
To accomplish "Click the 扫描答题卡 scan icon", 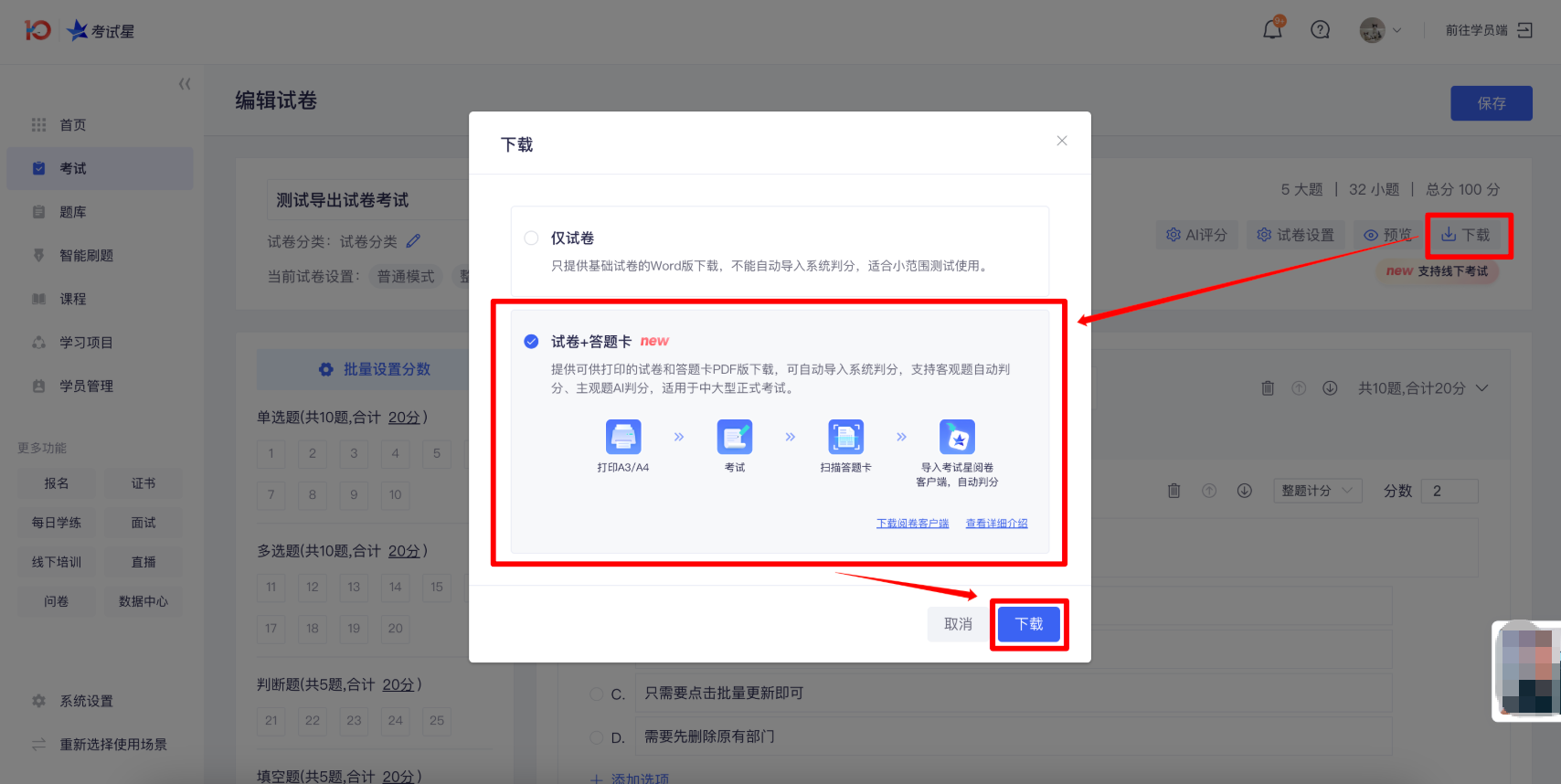I will pos(845,437).
